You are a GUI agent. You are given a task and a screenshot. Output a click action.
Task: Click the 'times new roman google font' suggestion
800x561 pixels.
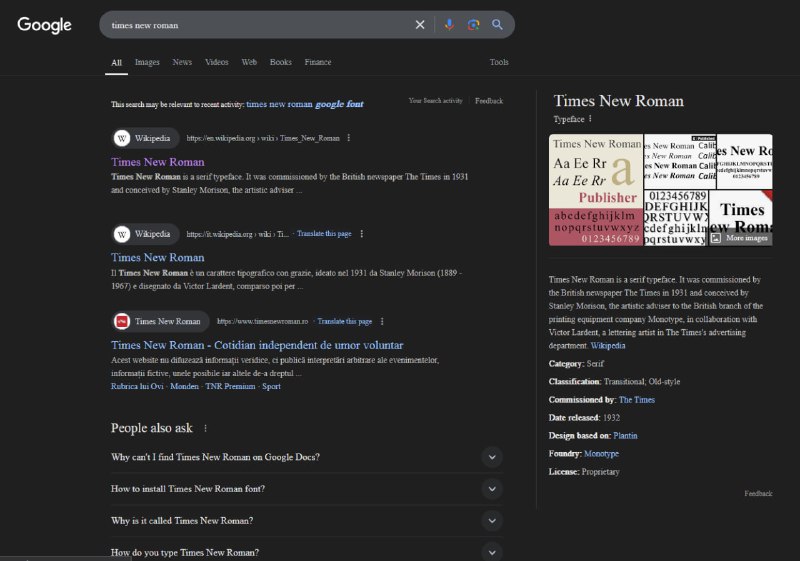[x=305, y=104]
